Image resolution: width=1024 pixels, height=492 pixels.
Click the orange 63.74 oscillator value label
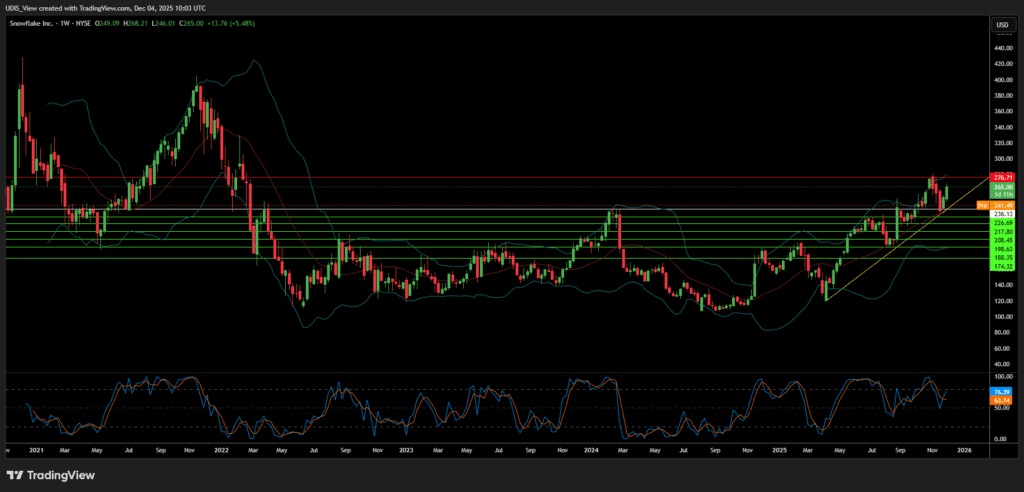(1002, 400)
